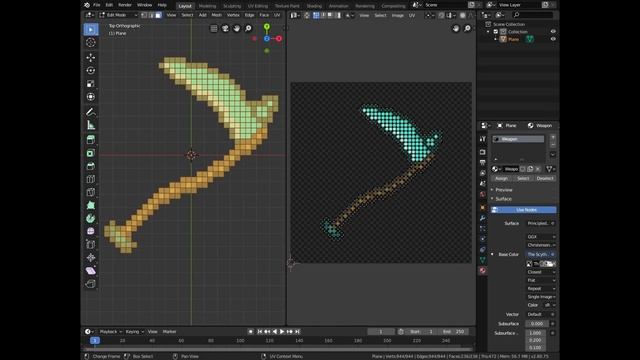
Task: Select the Measure tool
Action: coord(91,125)
